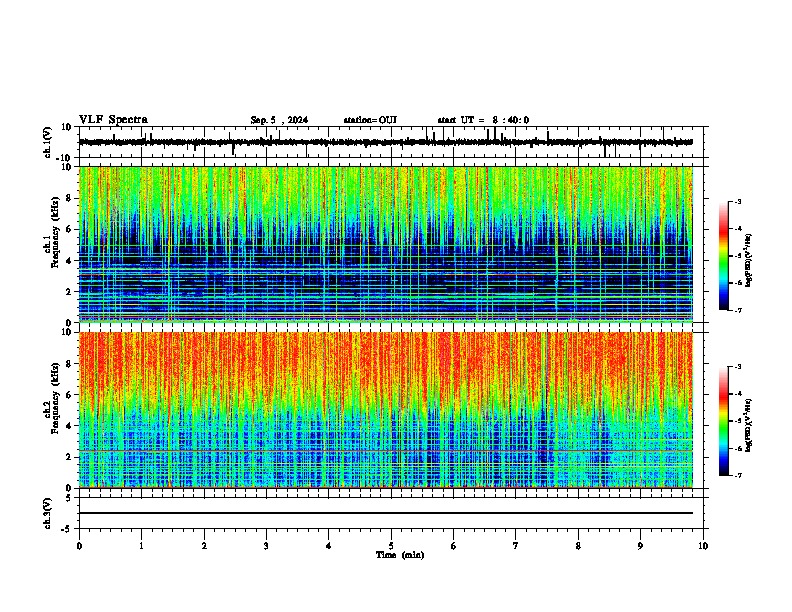Viewport: 792px width, 612px height.
Task: Click time axis tick label "0"
Action: pyautogui.click(x=79, y=546)
